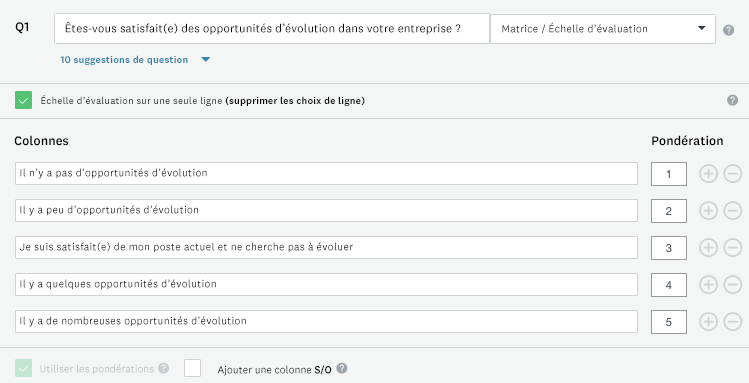
Task: Remove the 'nombreuses opportunités' column row
Action: coord(733,322)
